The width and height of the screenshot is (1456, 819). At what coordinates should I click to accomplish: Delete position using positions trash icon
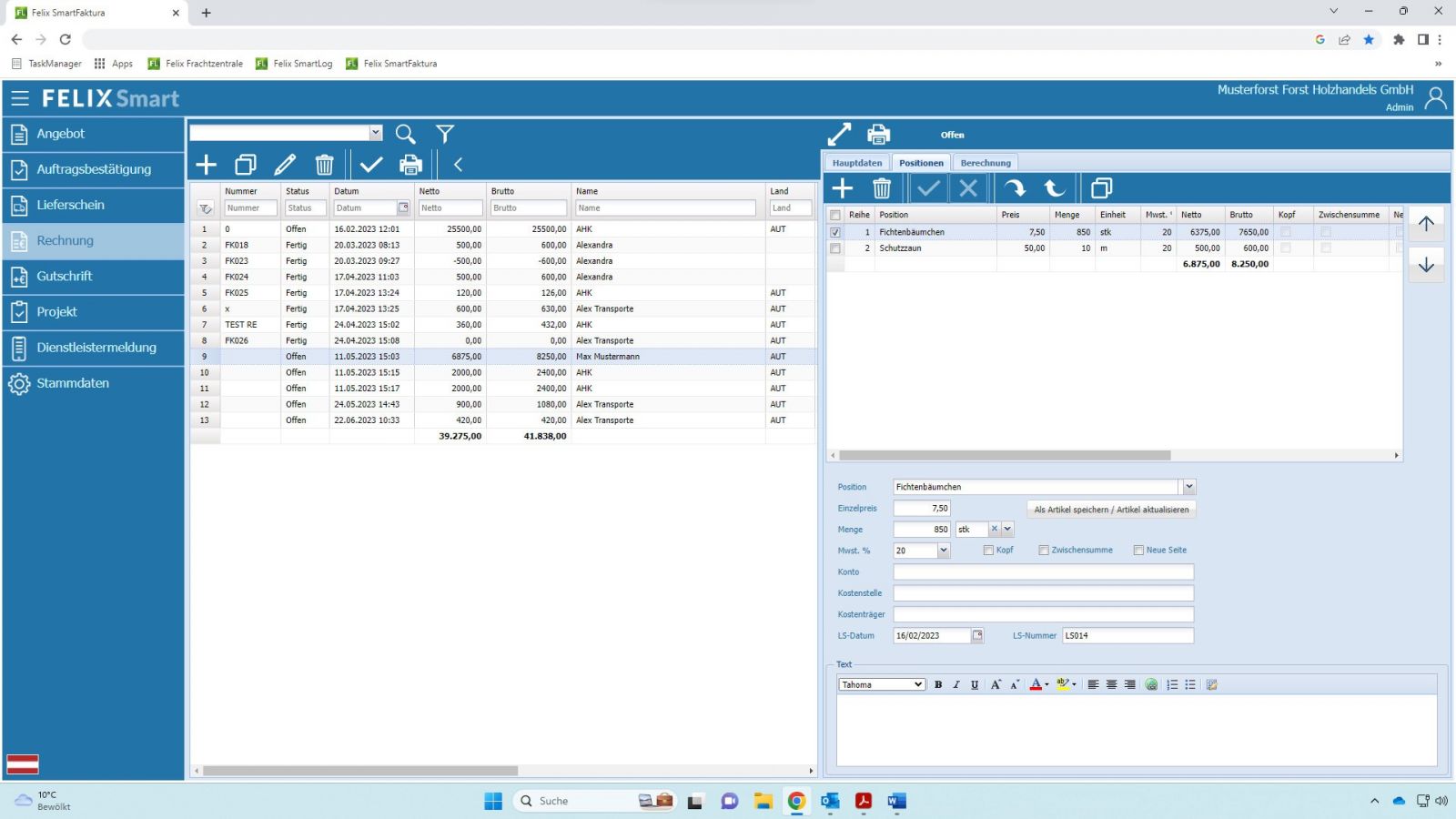(x=881, y=188)
